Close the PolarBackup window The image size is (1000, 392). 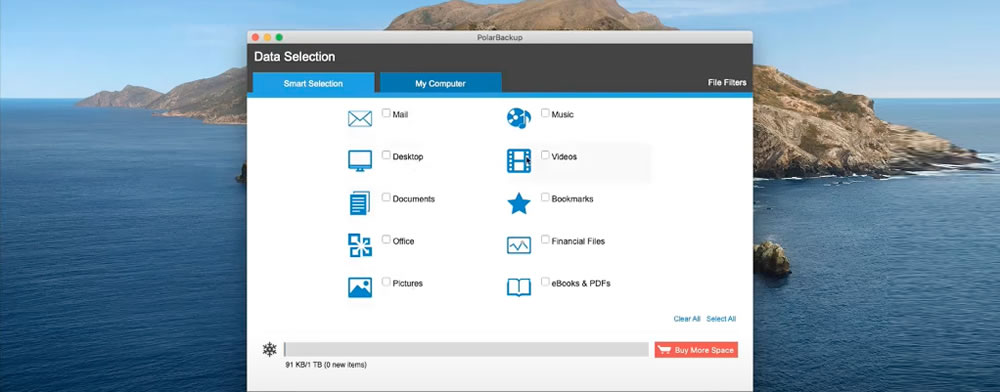[256, 38]
